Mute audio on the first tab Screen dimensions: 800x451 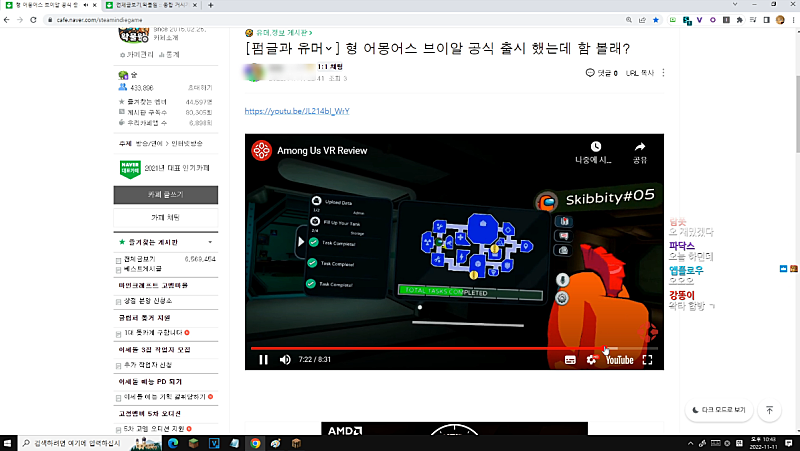click(85, 5)
